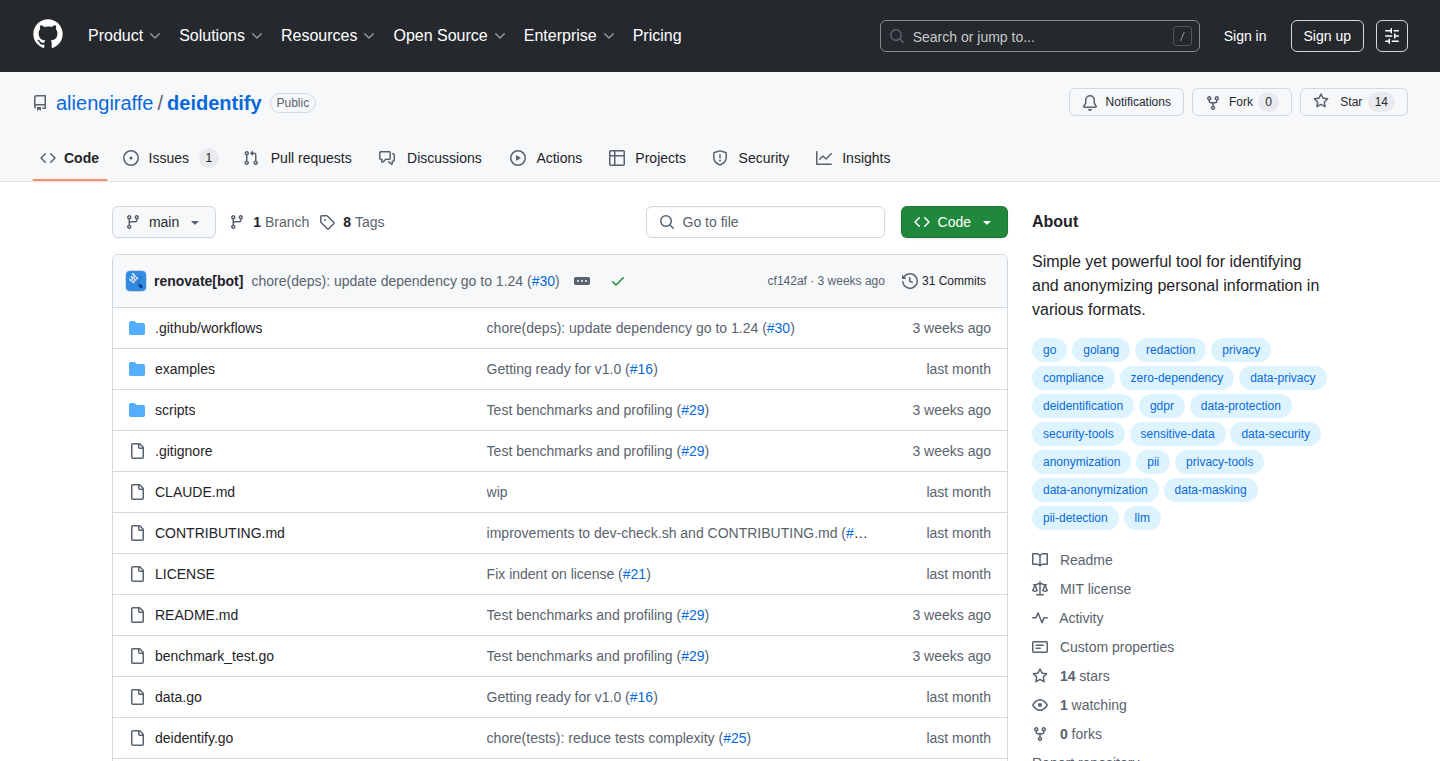Open the aliengiraffe owner profile link
This screenshot has height=761, width=1440.
tap(105, 102)
